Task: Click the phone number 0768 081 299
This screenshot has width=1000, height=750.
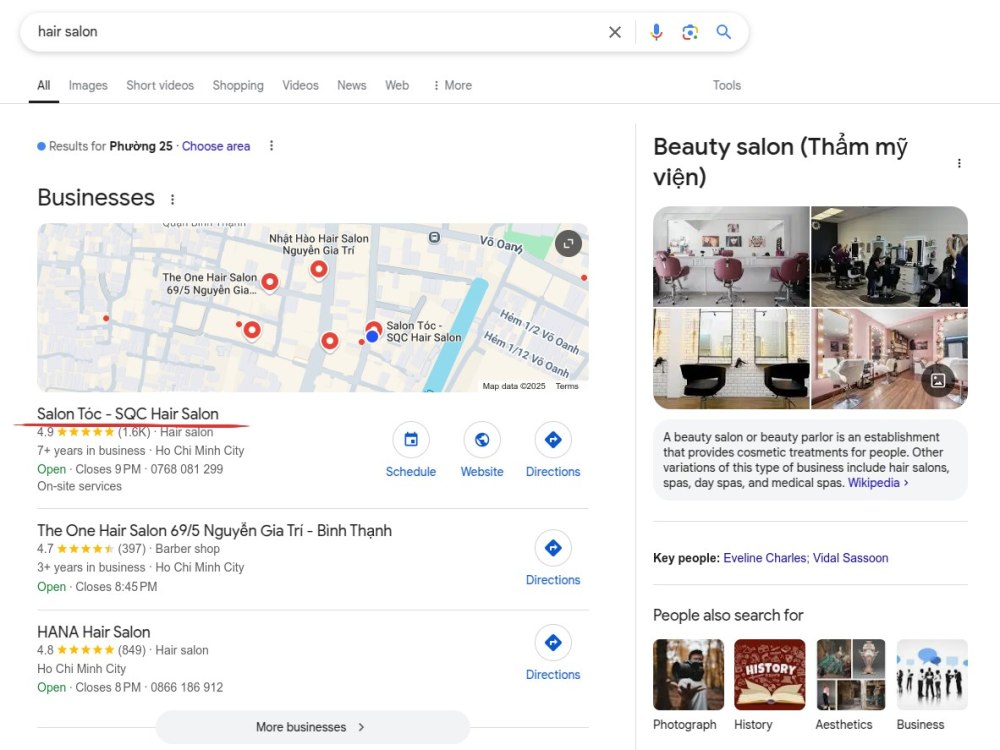Action: point(187,469)
